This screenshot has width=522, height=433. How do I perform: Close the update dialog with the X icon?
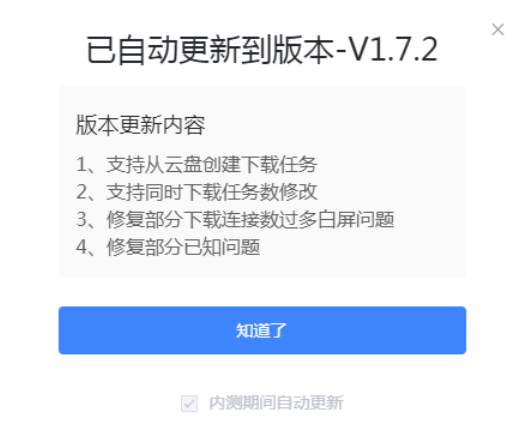(x=498, y=29)
